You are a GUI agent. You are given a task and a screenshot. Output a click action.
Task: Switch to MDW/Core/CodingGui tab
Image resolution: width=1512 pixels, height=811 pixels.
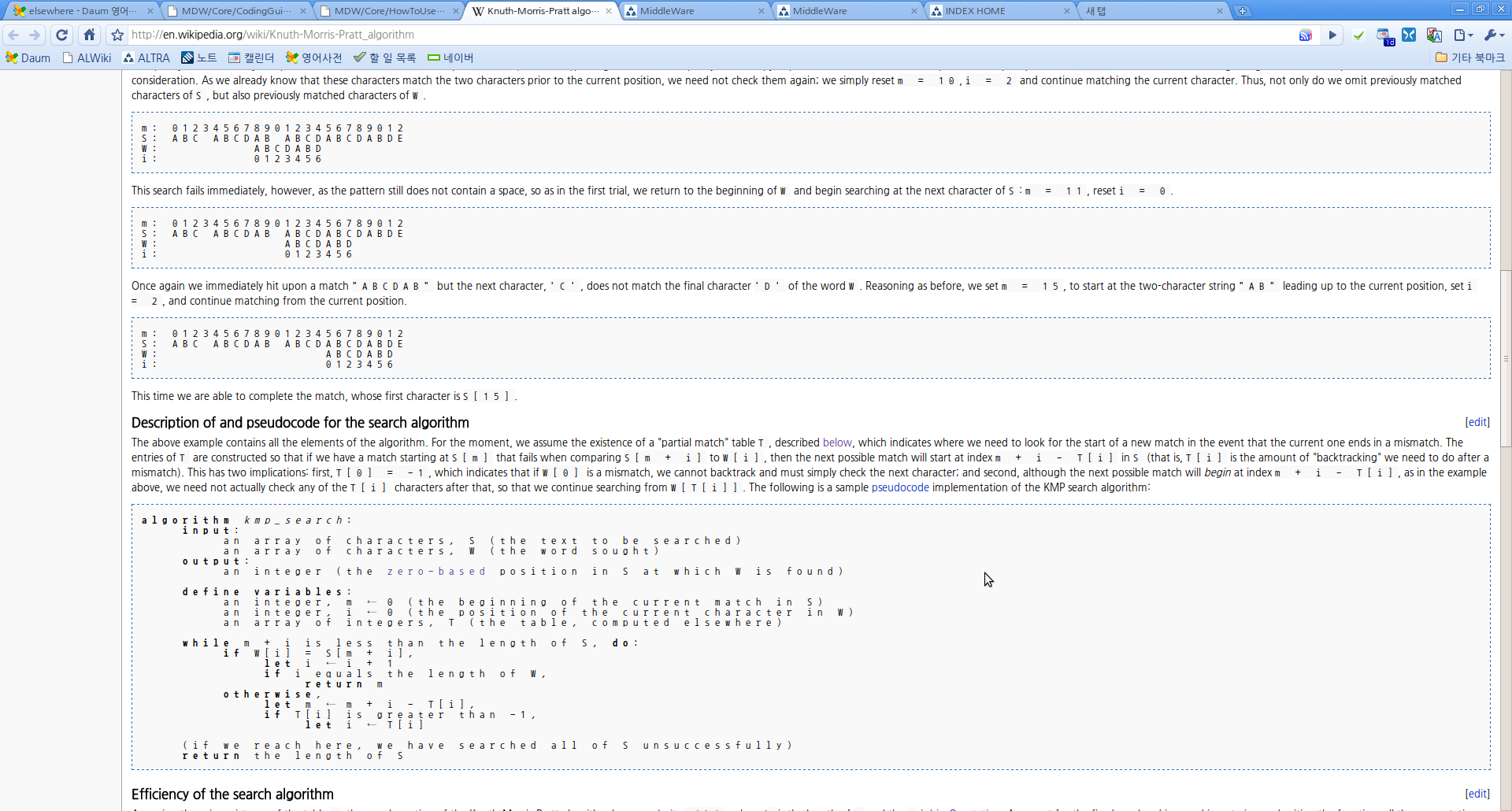pos(235,11)
